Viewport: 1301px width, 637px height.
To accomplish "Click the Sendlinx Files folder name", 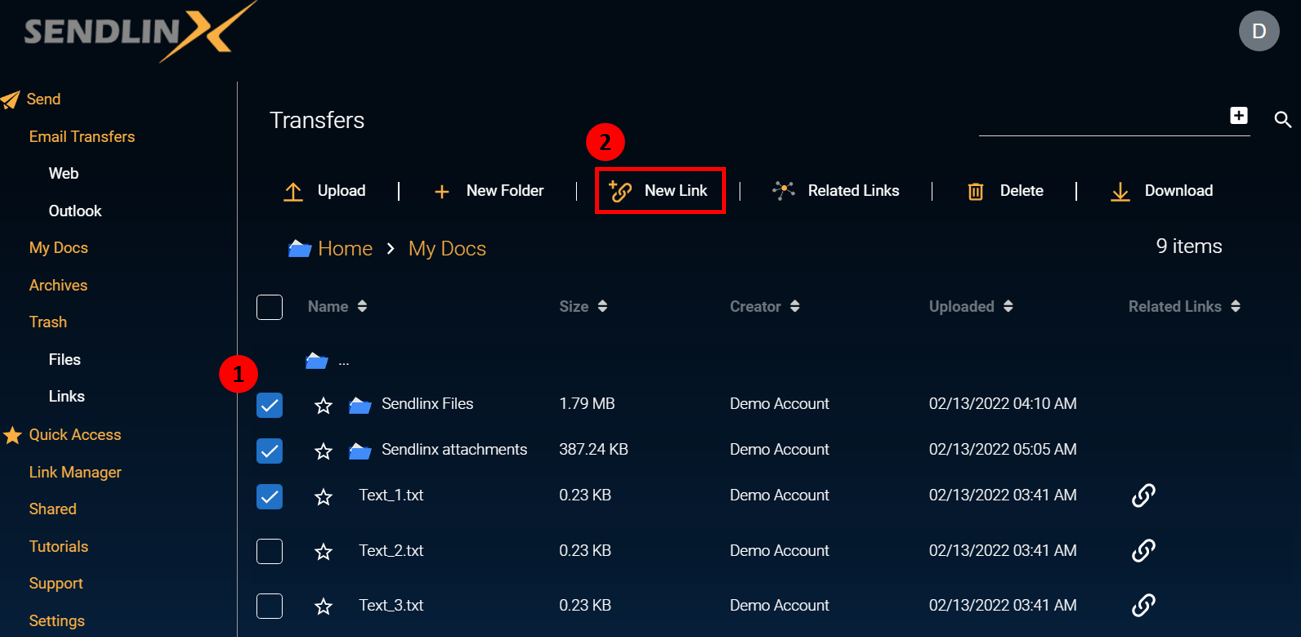I will pyautogui.click(x=427, y=404).
